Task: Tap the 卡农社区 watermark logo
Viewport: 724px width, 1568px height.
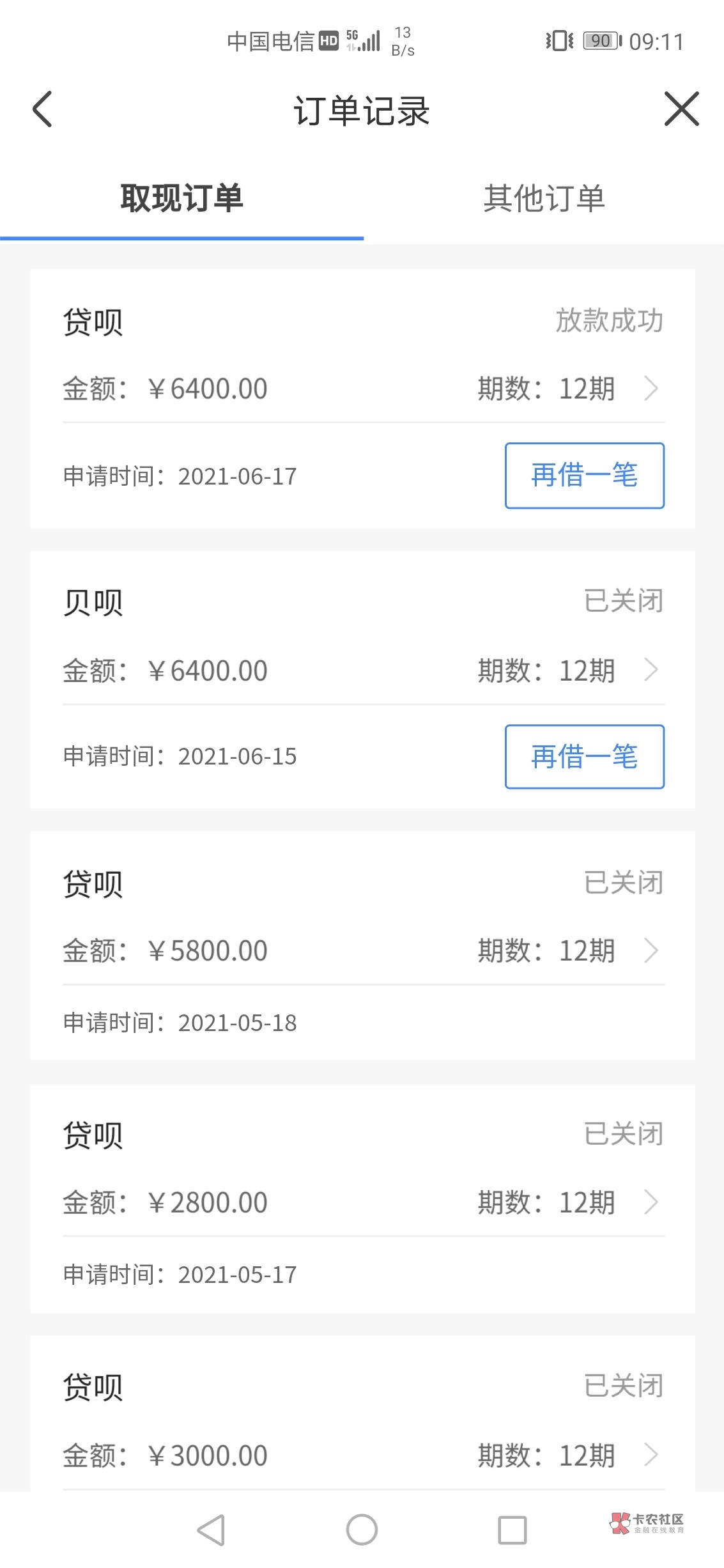Action: tap(647, 1523)
